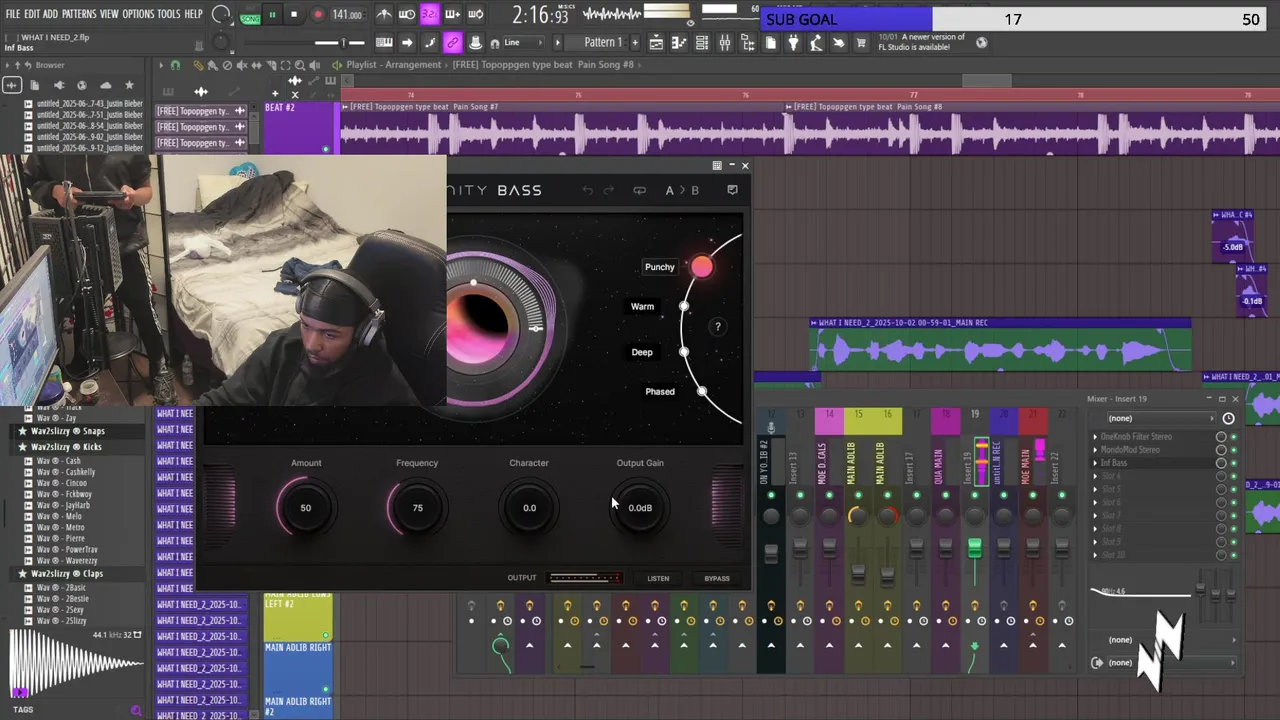Viewport: 1280px width, 720px height.
Task: Open the VIEW menu
Action: coord(109,14)
